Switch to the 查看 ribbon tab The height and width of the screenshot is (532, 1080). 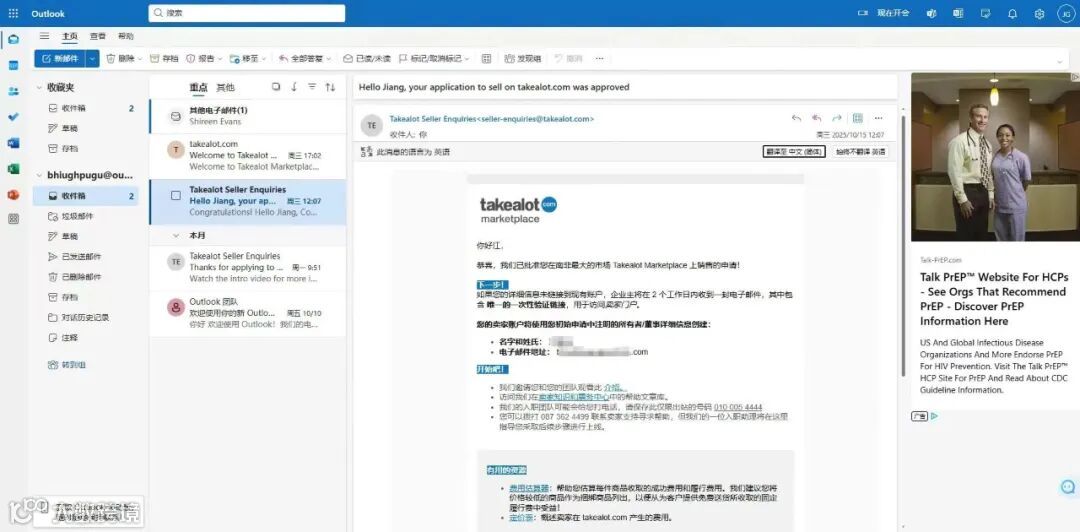tap(98, 36)
